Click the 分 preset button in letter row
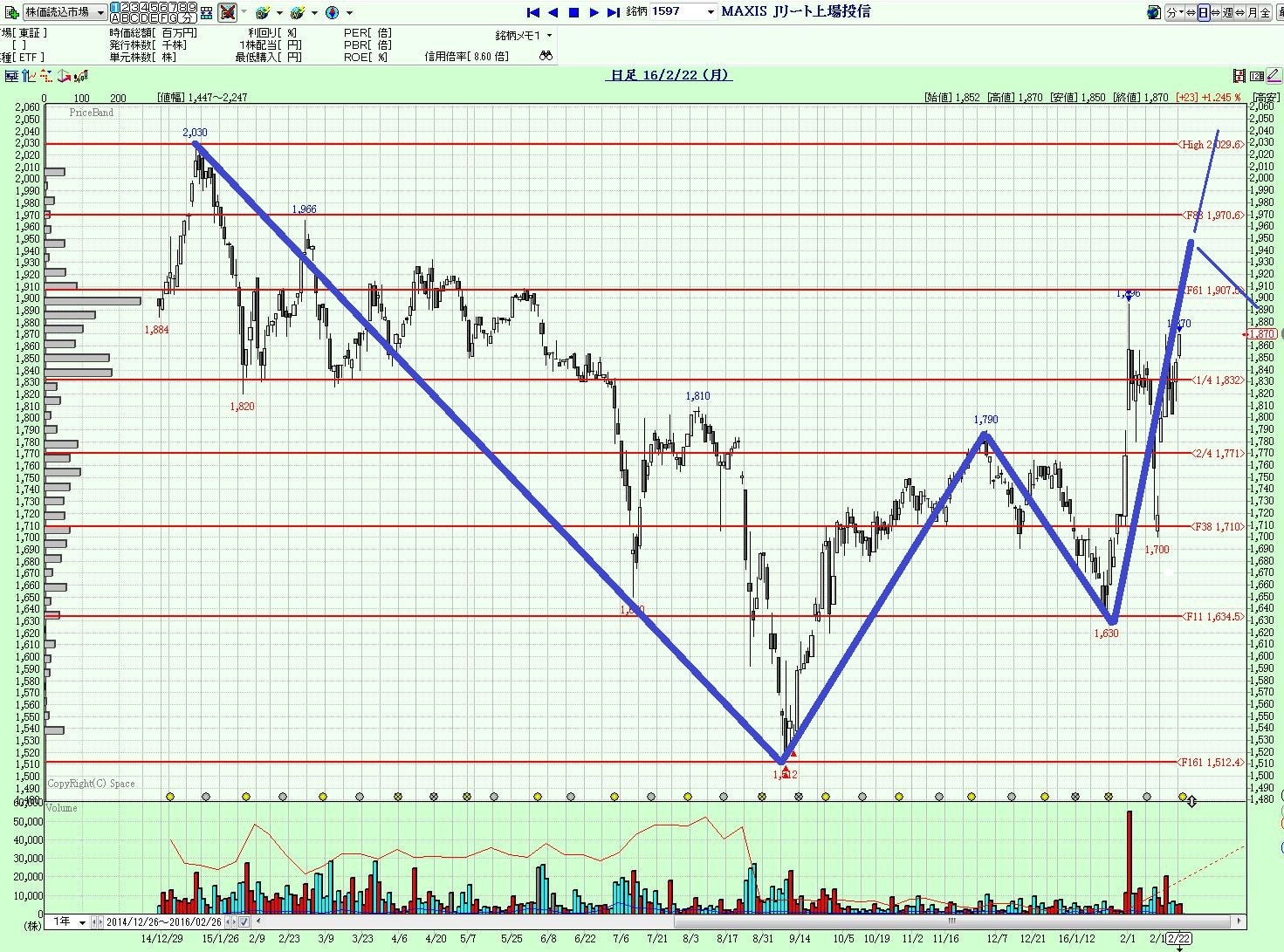 tap(187, 18)
